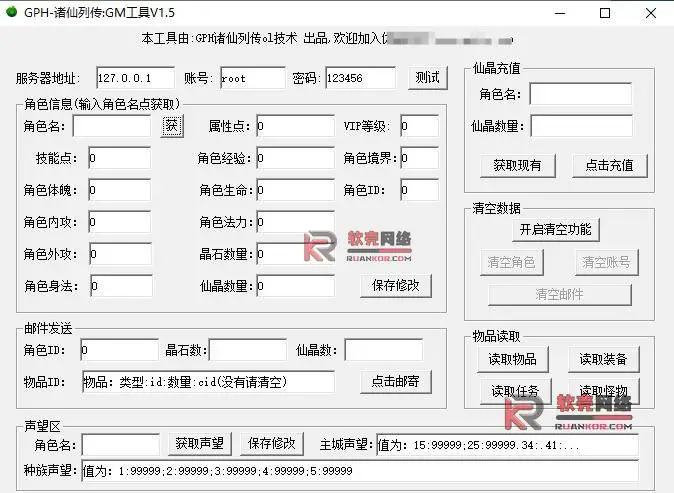Click the 开启清空功能 button
The width and height of the screenshot is (674, 493).
pyautogui.click(x=556, y=230)
